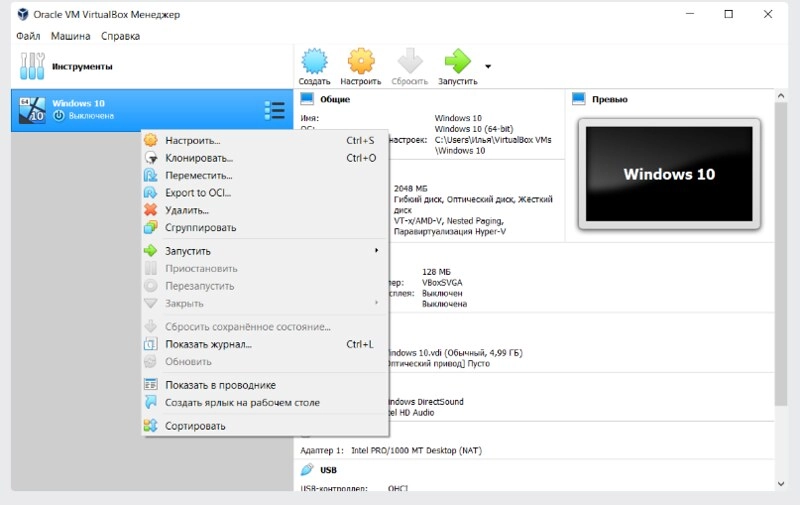This screenshot has height=505, width=800.
Task: Open the dropdown arrow next to Запустить
Action: pyautogui.click(x=488, y=66)
